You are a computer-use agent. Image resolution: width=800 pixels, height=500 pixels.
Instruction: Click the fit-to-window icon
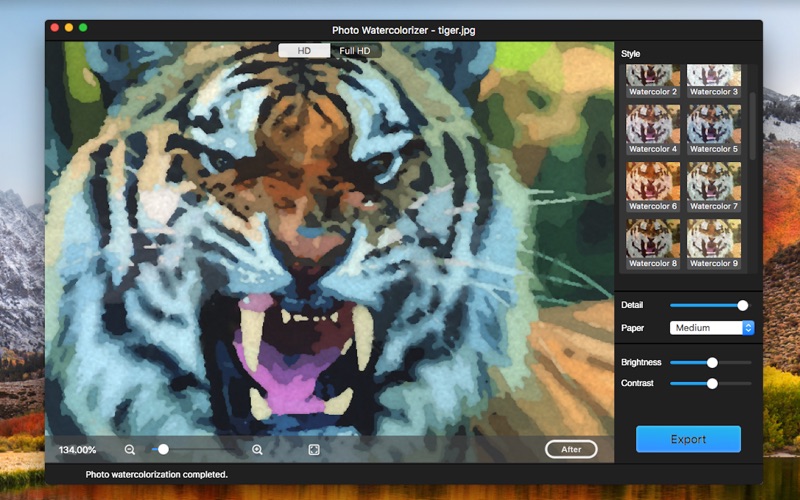(313, 450)
